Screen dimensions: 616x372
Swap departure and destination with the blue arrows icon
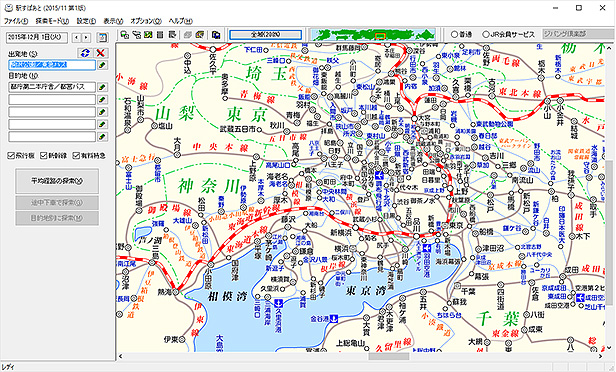click(x=85, y=53)
